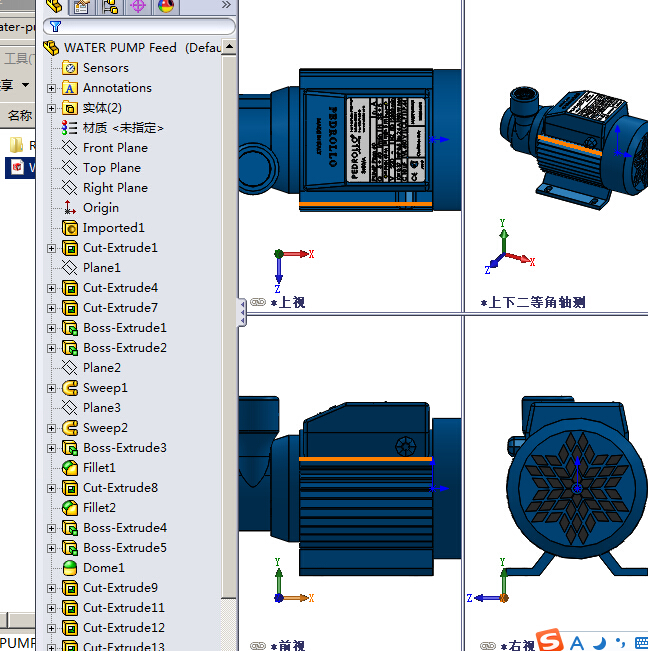Select the Annotations folder icon
Viewport: 648px width, 651px height.
click(69, 88)
